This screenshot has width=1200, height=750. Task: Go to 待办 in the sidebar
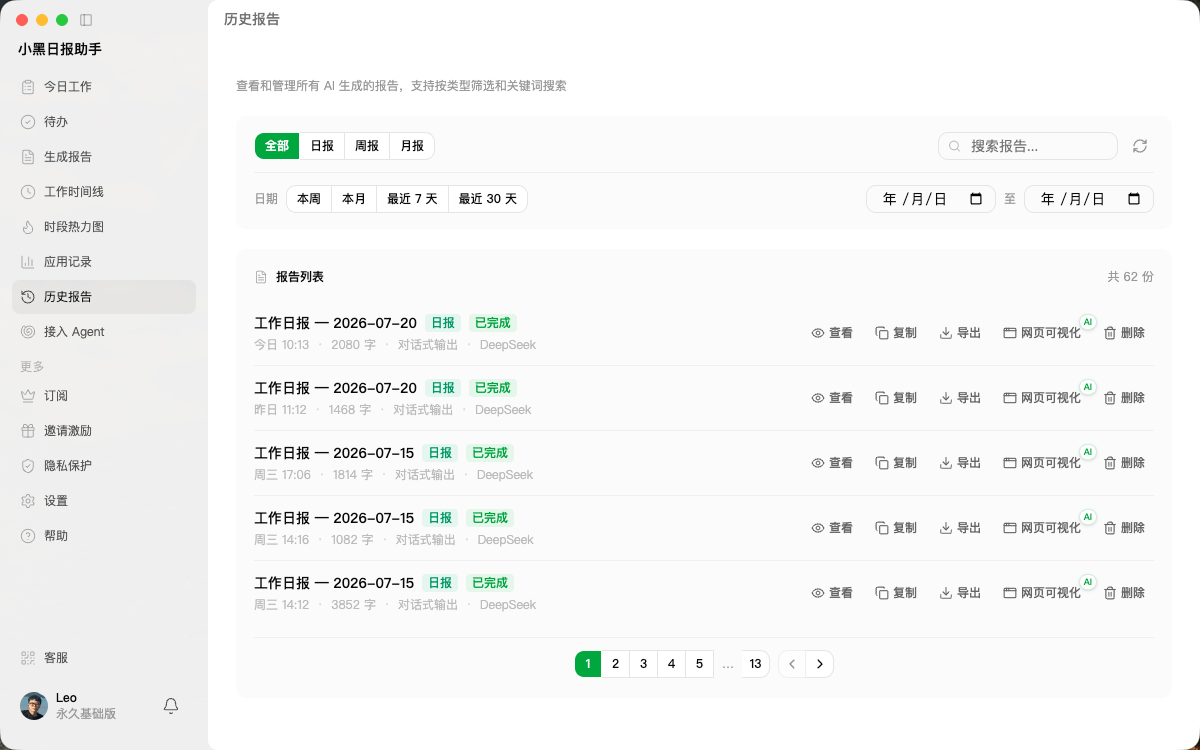pos(104,122)
